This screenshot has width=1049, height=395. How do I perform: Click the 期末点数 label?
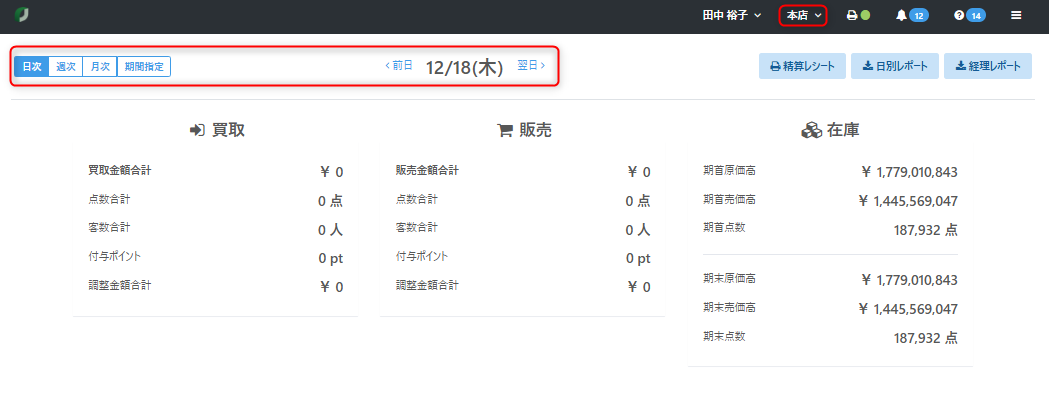[724, 336]
